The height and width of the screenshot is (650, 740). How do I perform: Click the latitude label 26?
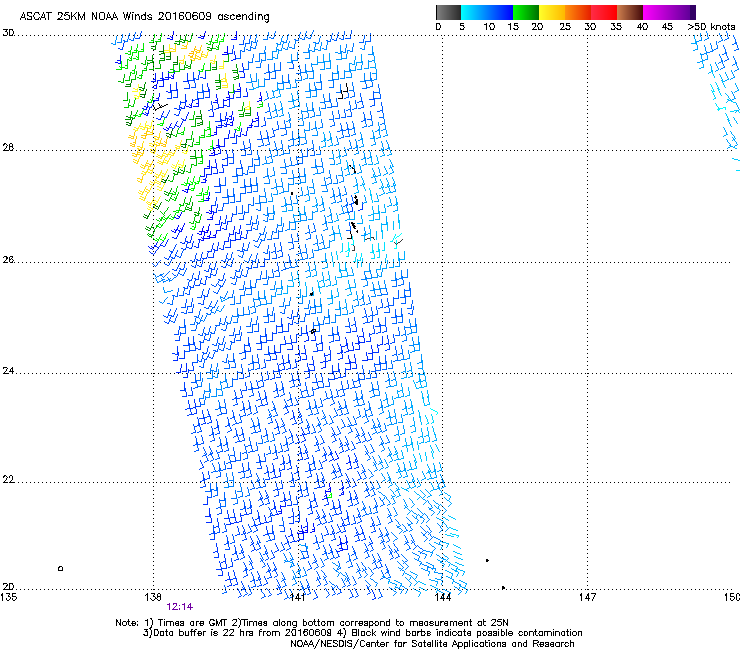pyautogui.click(x=8, y=260)
